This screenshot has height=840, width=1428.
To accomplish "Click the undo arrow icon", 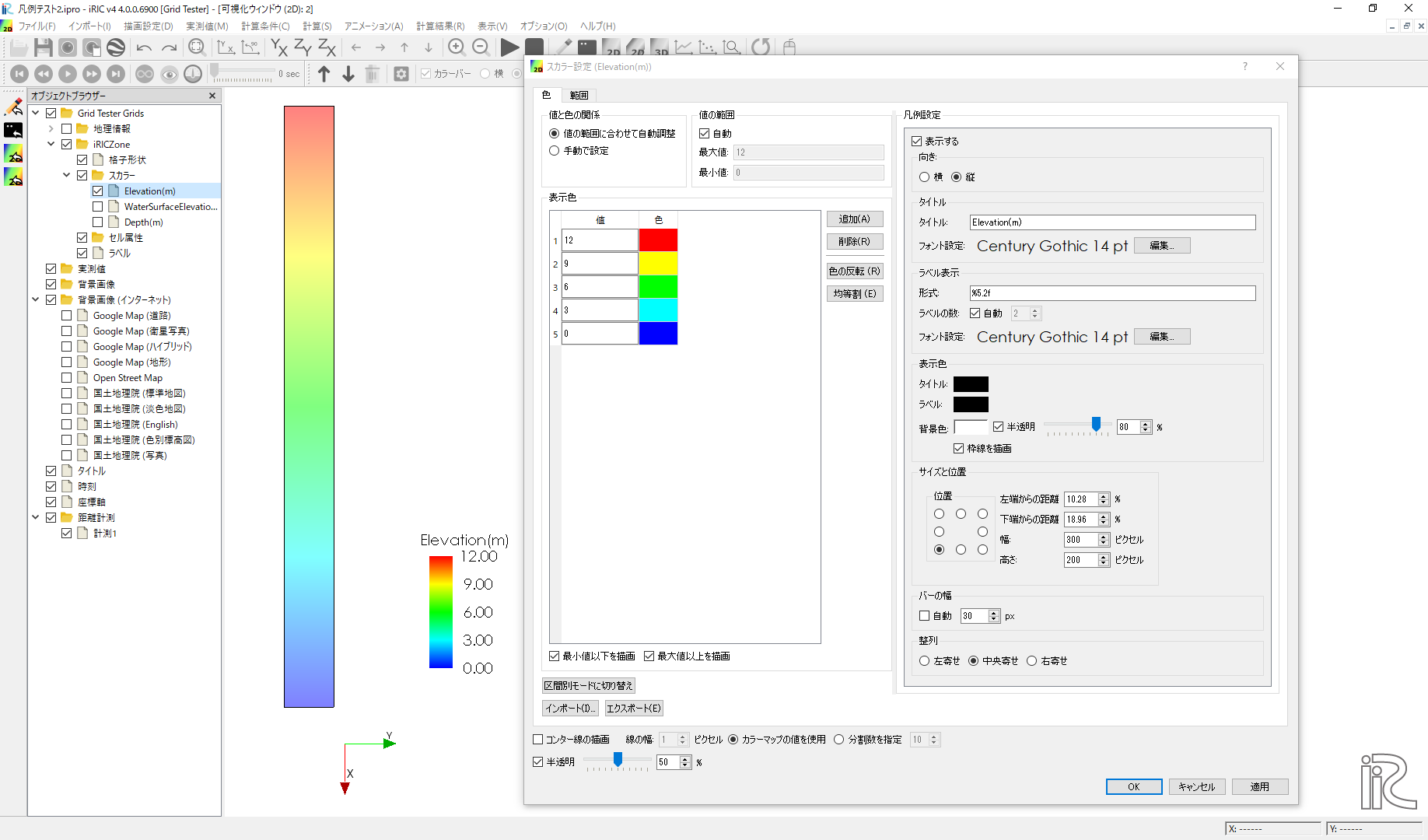I will pyautogui.click(x=144, y=47).
